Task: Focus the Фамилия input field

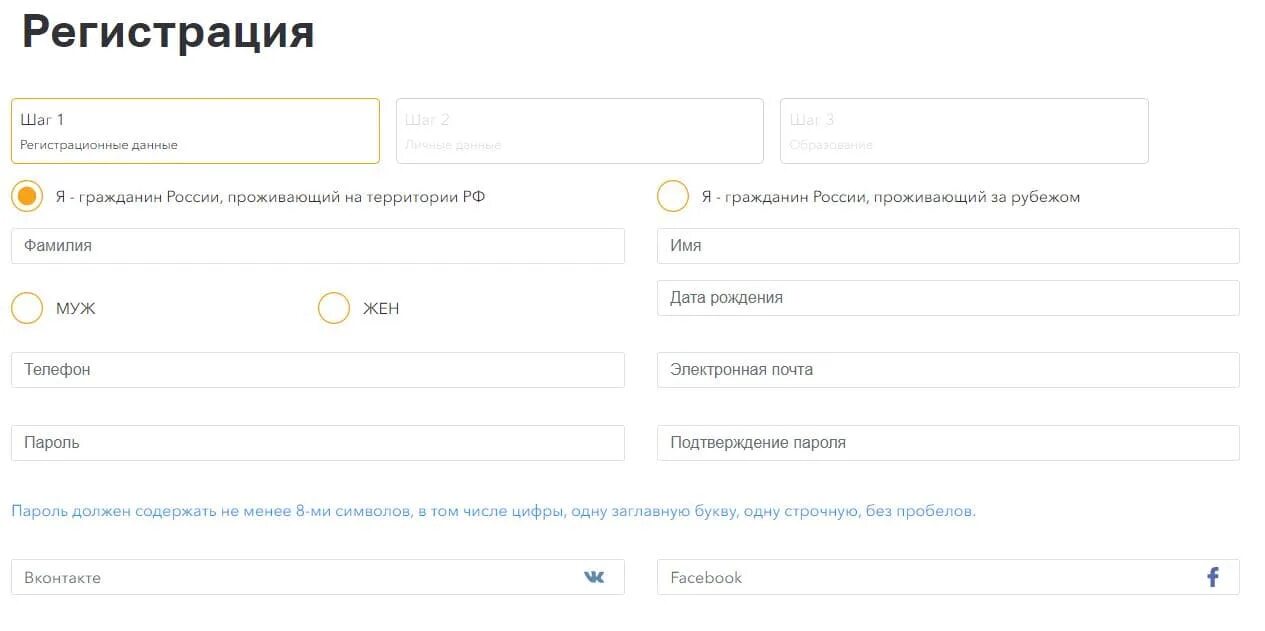Action: click(x=318, y=246)
